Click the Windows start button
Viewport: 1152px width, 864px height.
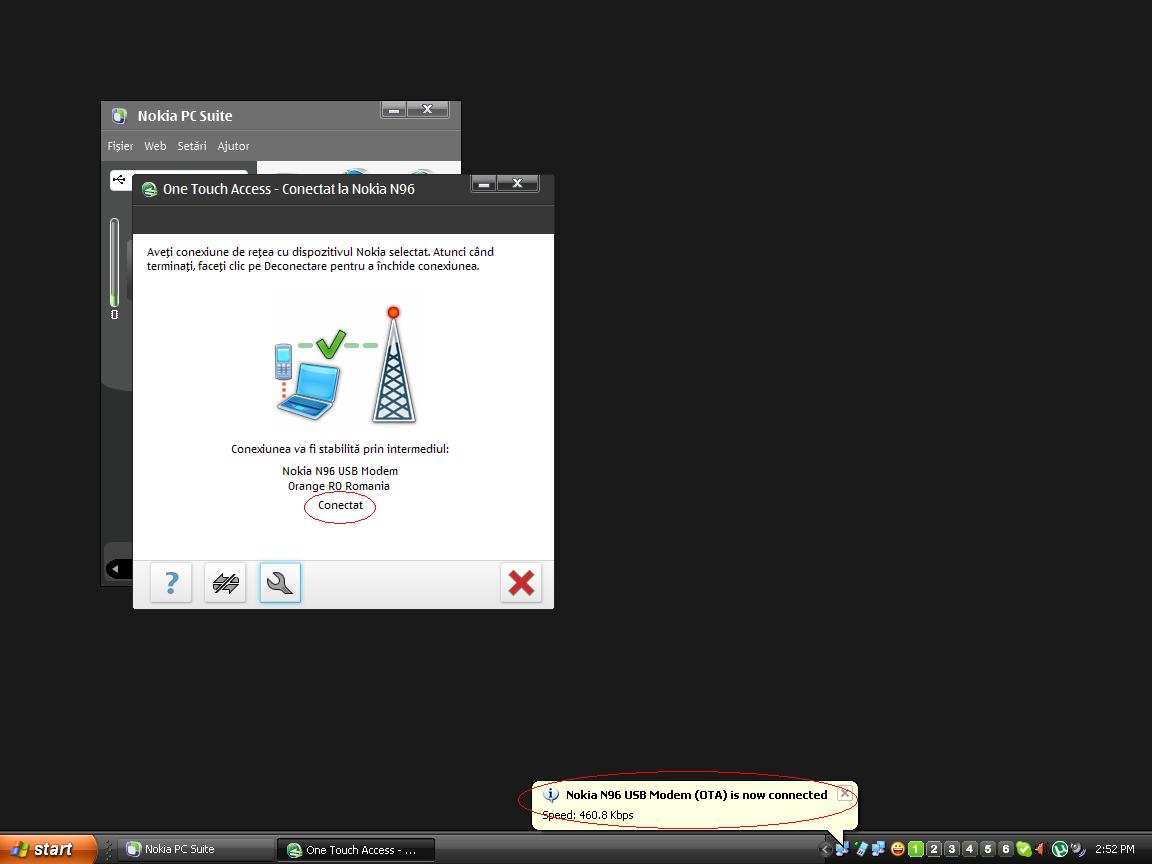(x=48, y=849)
